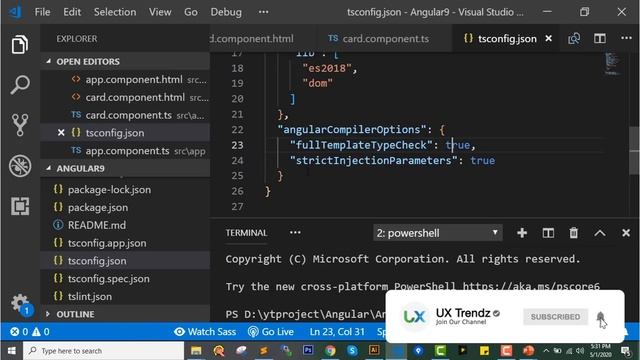Close the terminal panel
Image resolution: width=640 pixels, height=360 pixels.
626,233
